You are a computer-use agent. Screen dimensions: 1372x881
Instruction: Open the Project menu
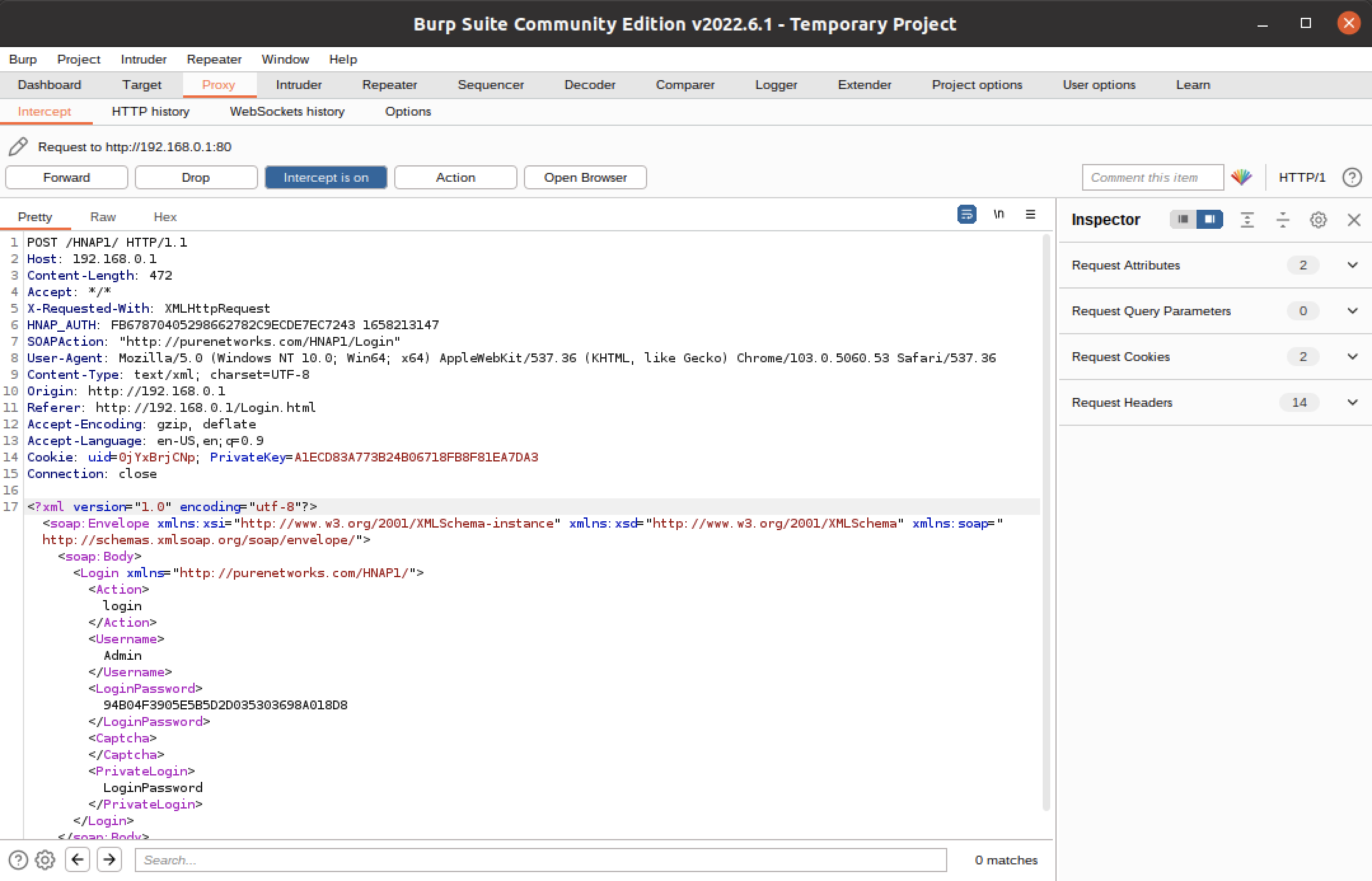pyautogui.click(x=79, y=59)
